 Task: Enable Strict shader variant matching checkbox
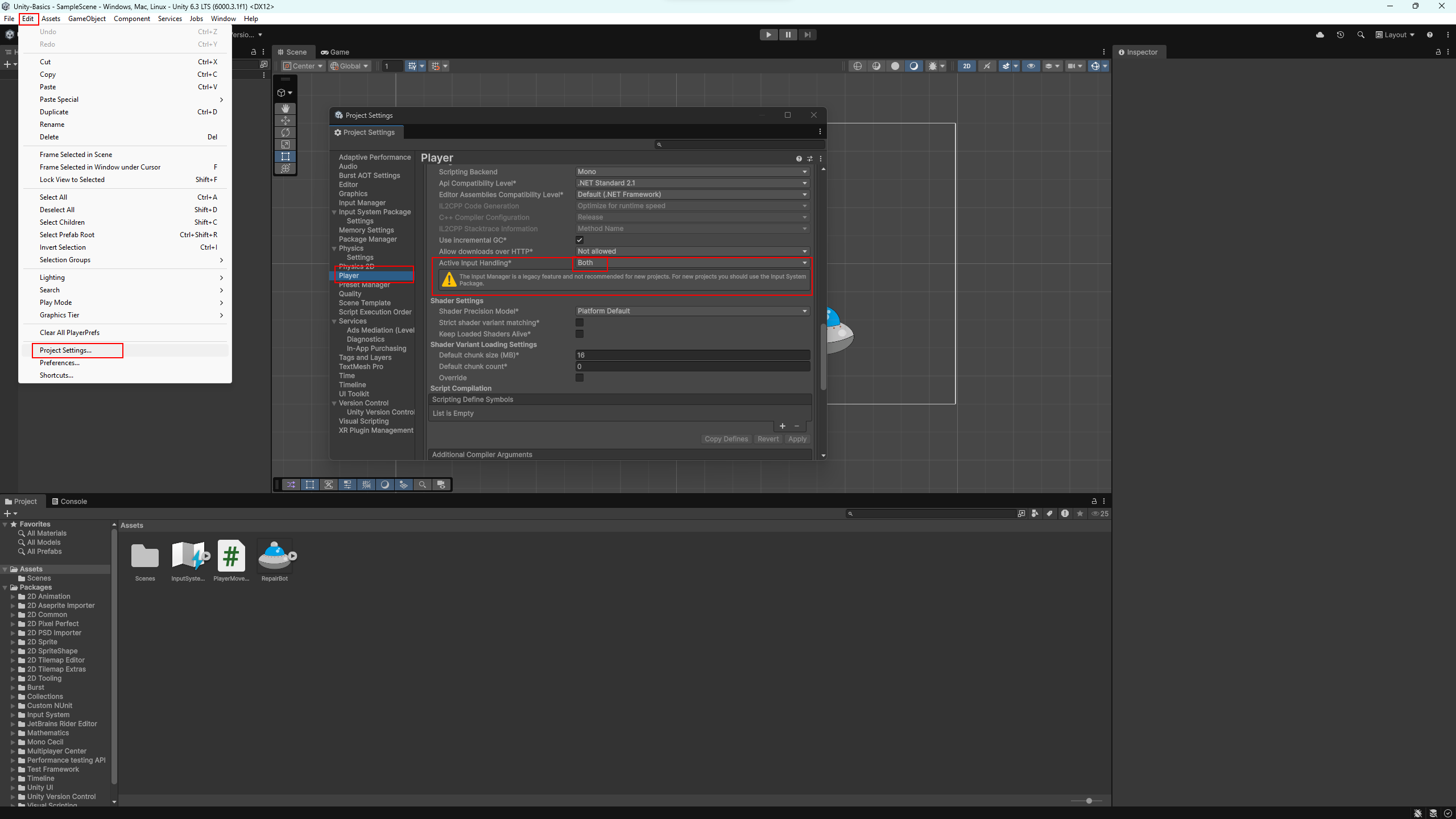pyautogui.click(x=580, y=322)
